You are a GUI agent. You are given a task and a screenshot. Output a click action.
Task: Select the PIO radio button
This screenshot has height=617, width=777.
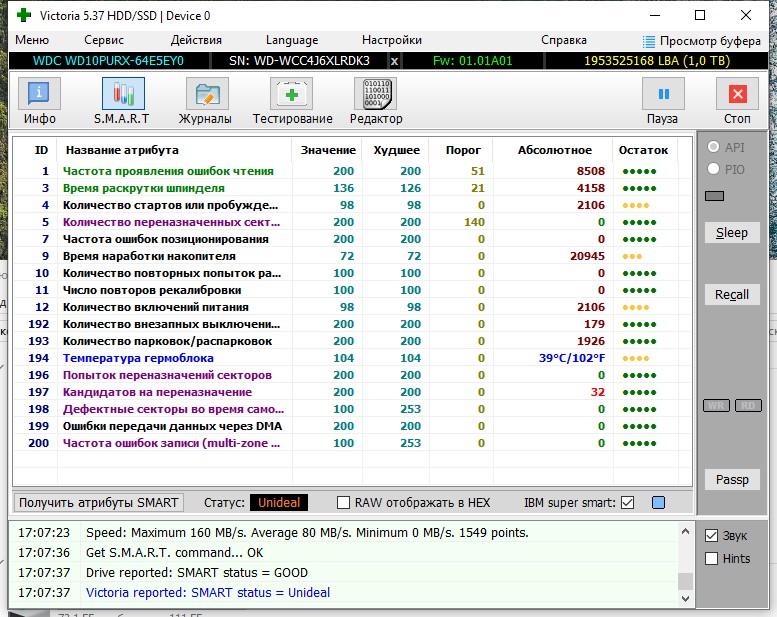point(713,169)
